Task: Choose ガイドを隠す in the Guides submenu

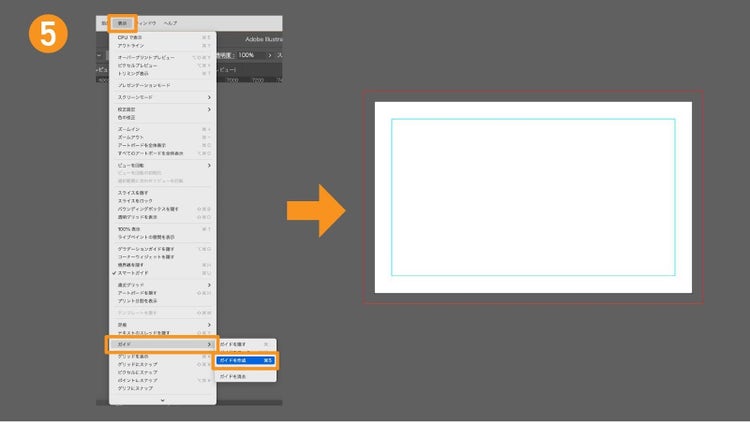Action: [x=245, y=344]
